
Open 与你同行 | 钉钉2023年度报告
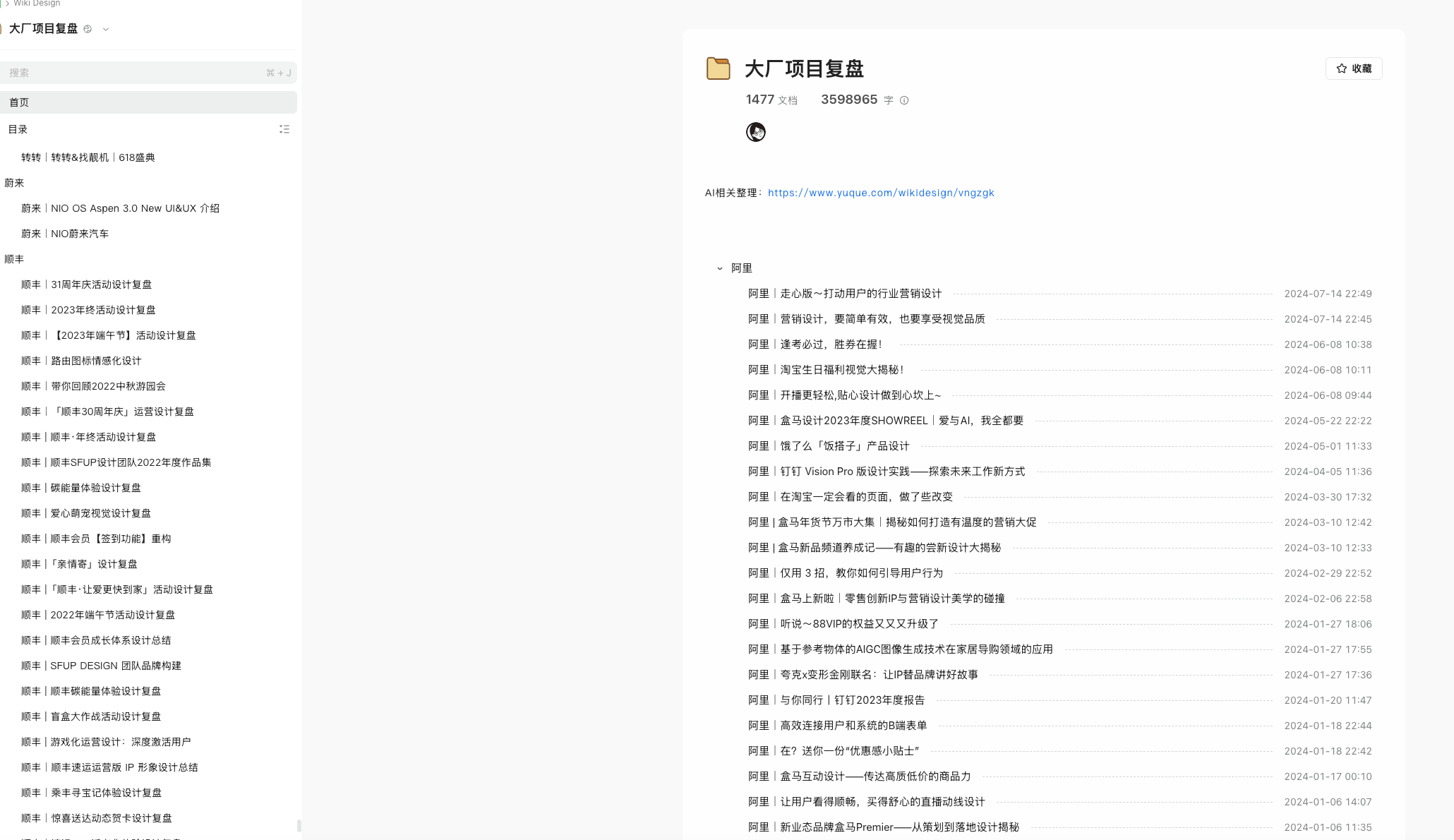pos(836,700)
